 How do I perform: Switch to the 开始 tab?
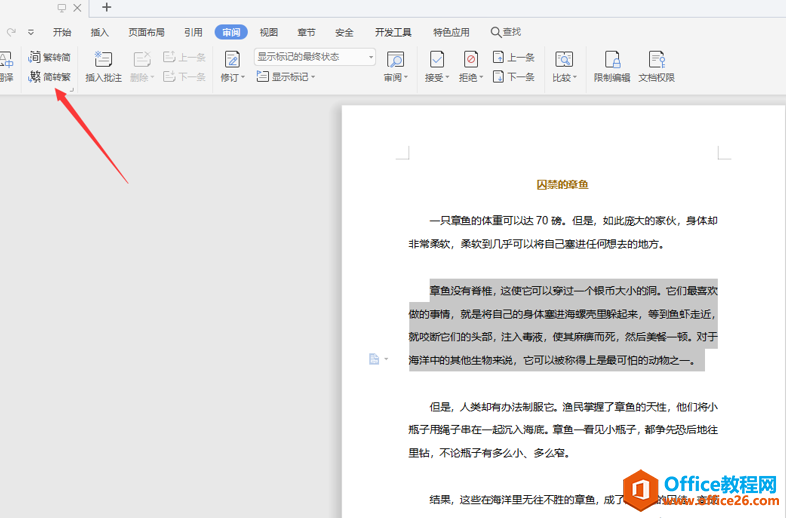(62, 33)
